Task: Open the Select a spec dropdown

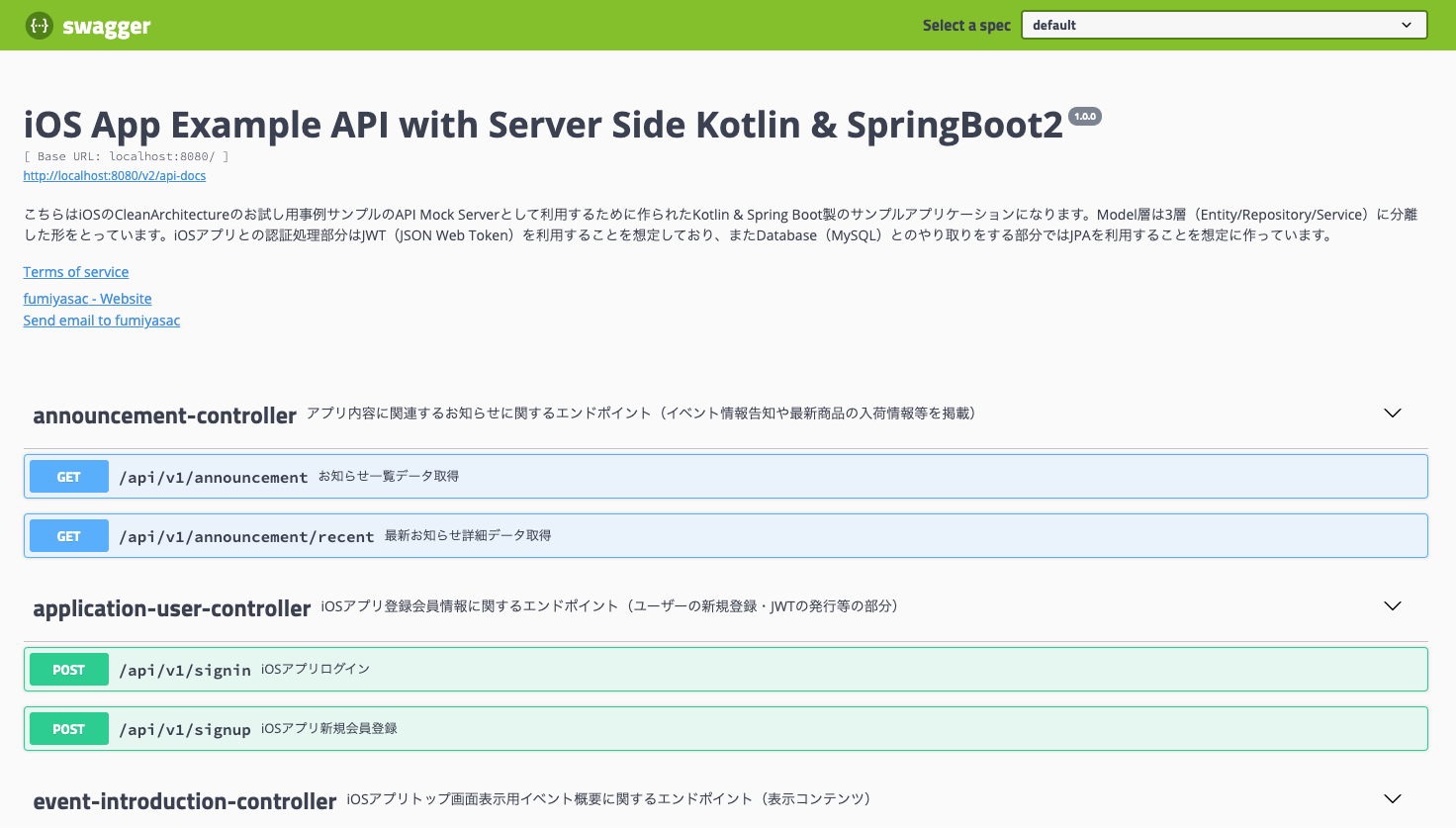Action: pos(1225,25)
